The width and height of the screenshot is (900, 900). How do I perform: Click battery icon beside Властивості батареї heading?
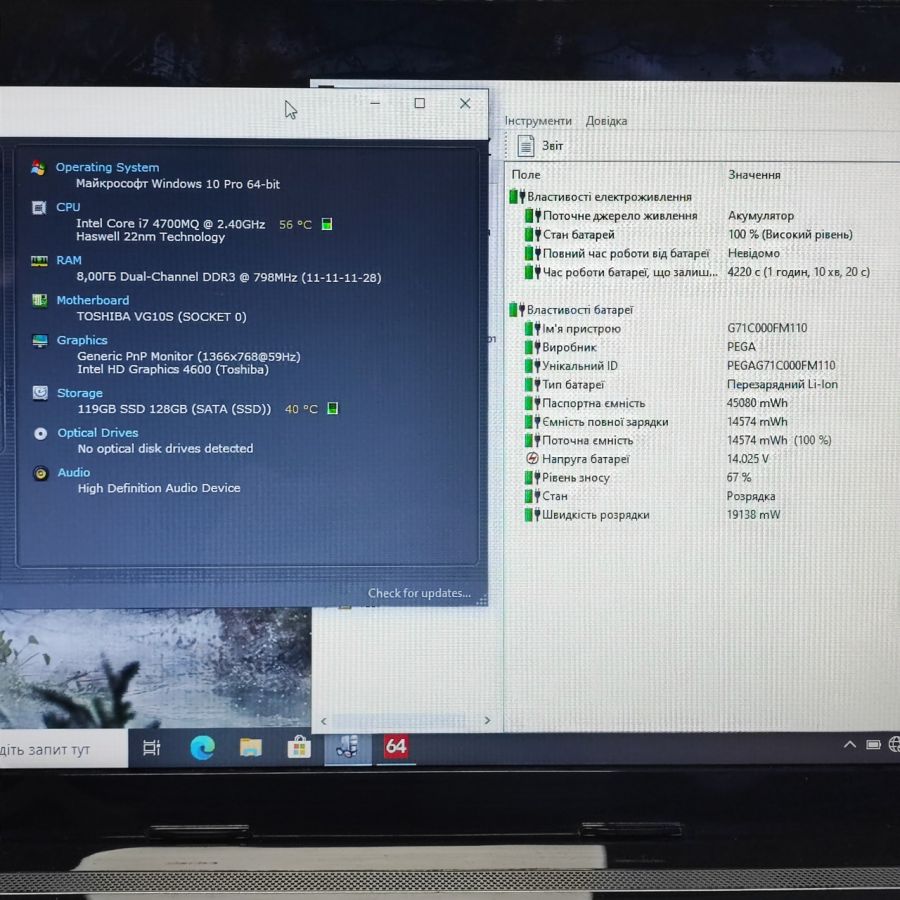tap(517, 310)
